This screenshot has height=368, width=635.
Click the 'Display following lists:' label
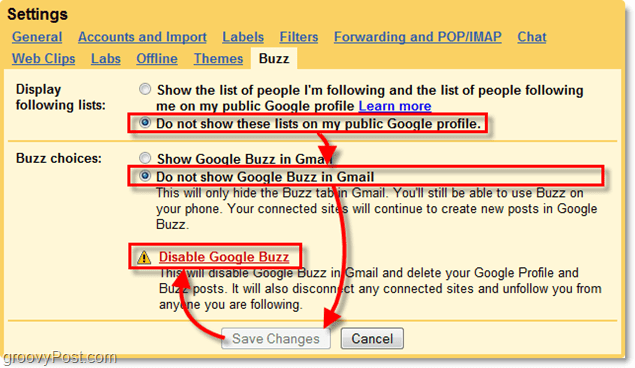61,97
